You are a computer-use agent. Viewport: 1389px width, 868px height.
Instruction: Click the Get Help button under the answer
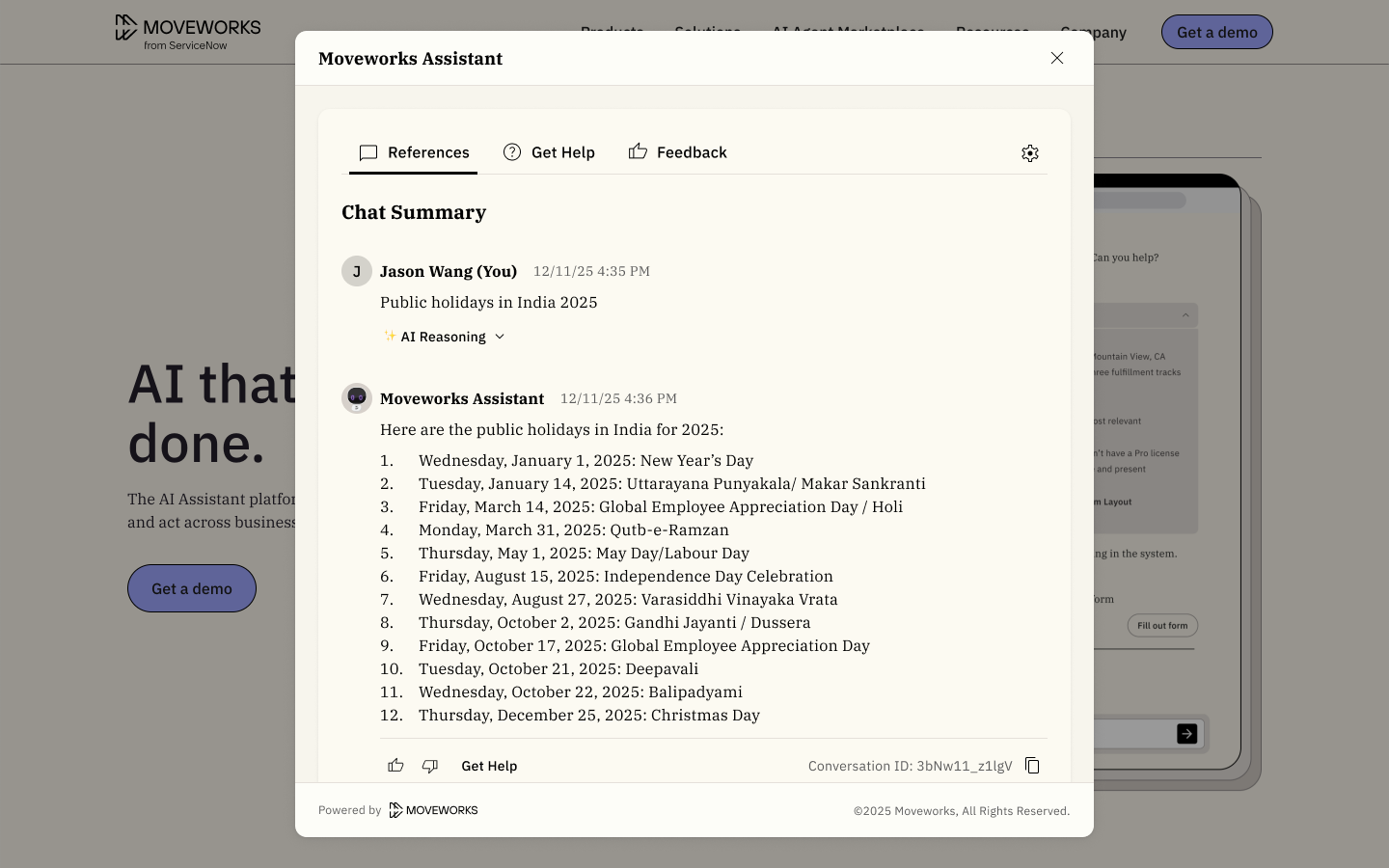pos(489,766)
